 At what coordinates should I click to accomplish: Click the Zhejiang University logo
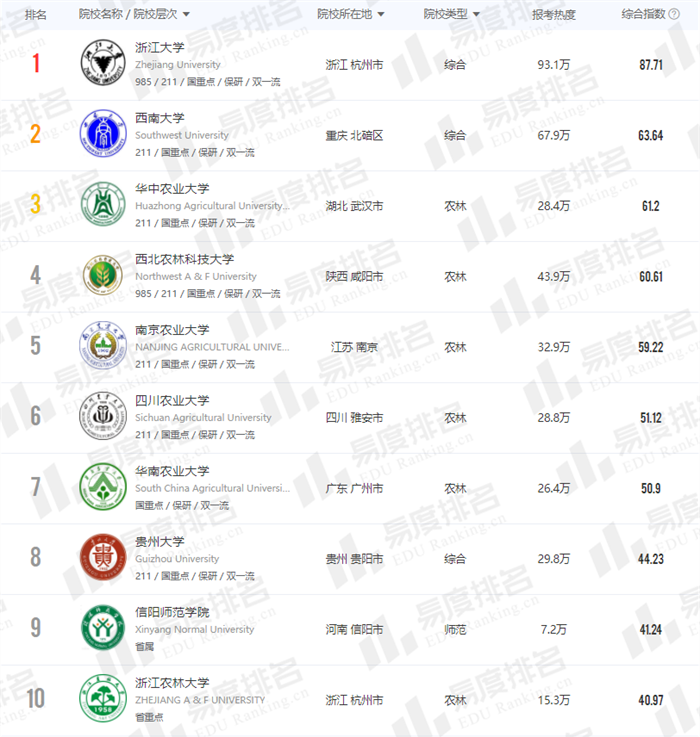click(101, 64)
